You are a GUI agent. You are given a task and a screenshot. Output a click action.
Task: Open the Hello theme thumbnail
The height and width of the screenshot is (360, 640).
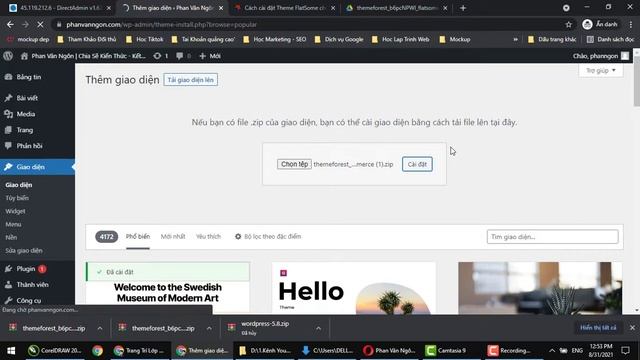tap(354, 287)
